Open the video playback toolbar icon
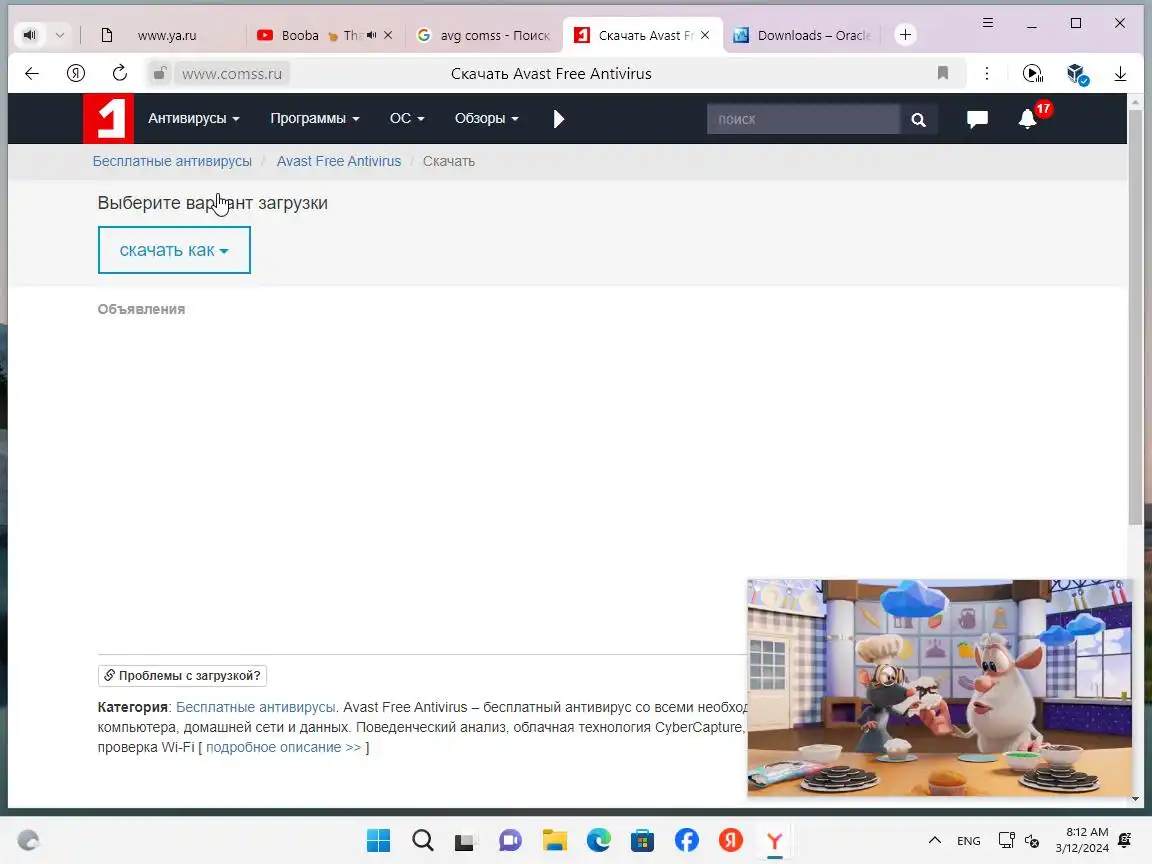This screenshot has width=1152, height=864. [x=1032, y=73]
